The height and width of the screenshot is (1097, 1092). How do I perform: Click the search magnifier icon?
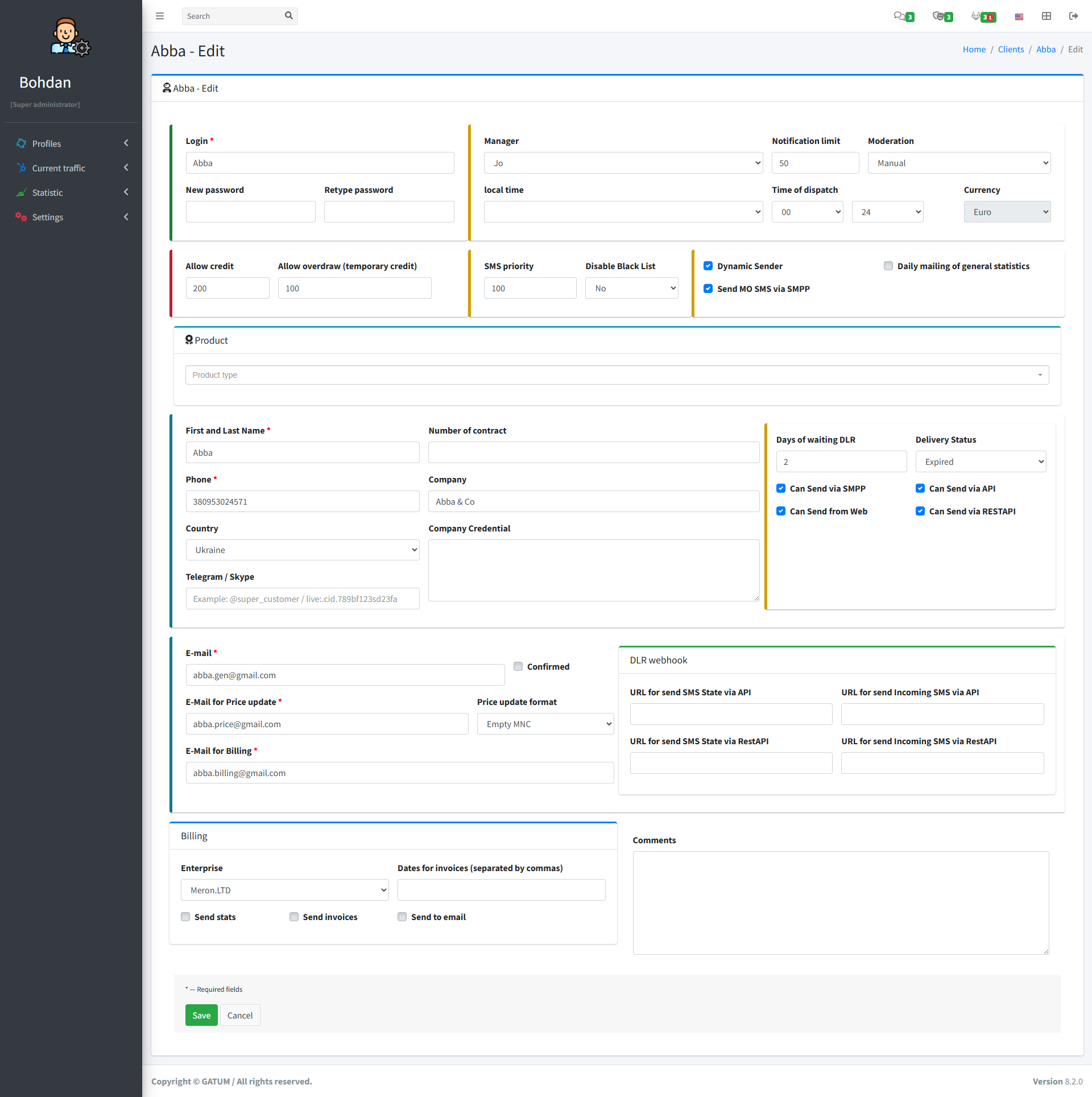tap(289, 16)
